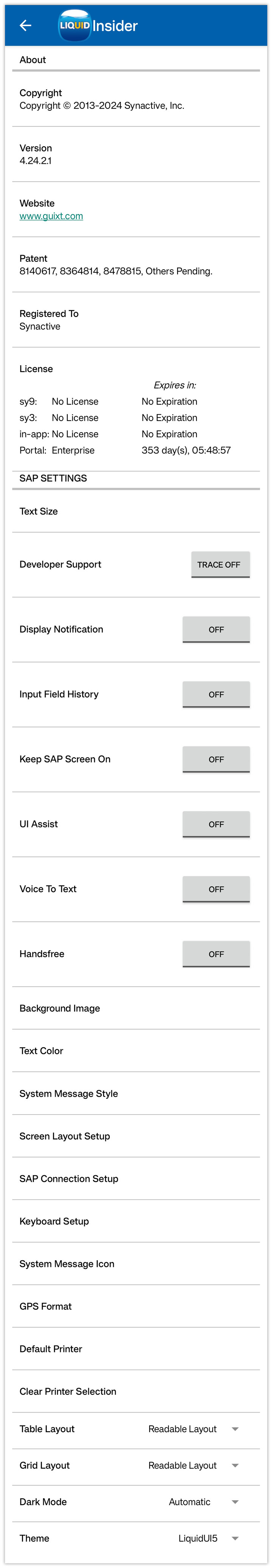The height and width of the screenshot is (1568, 272).
Task: Open the Background Image setting
Action: 60,1009
